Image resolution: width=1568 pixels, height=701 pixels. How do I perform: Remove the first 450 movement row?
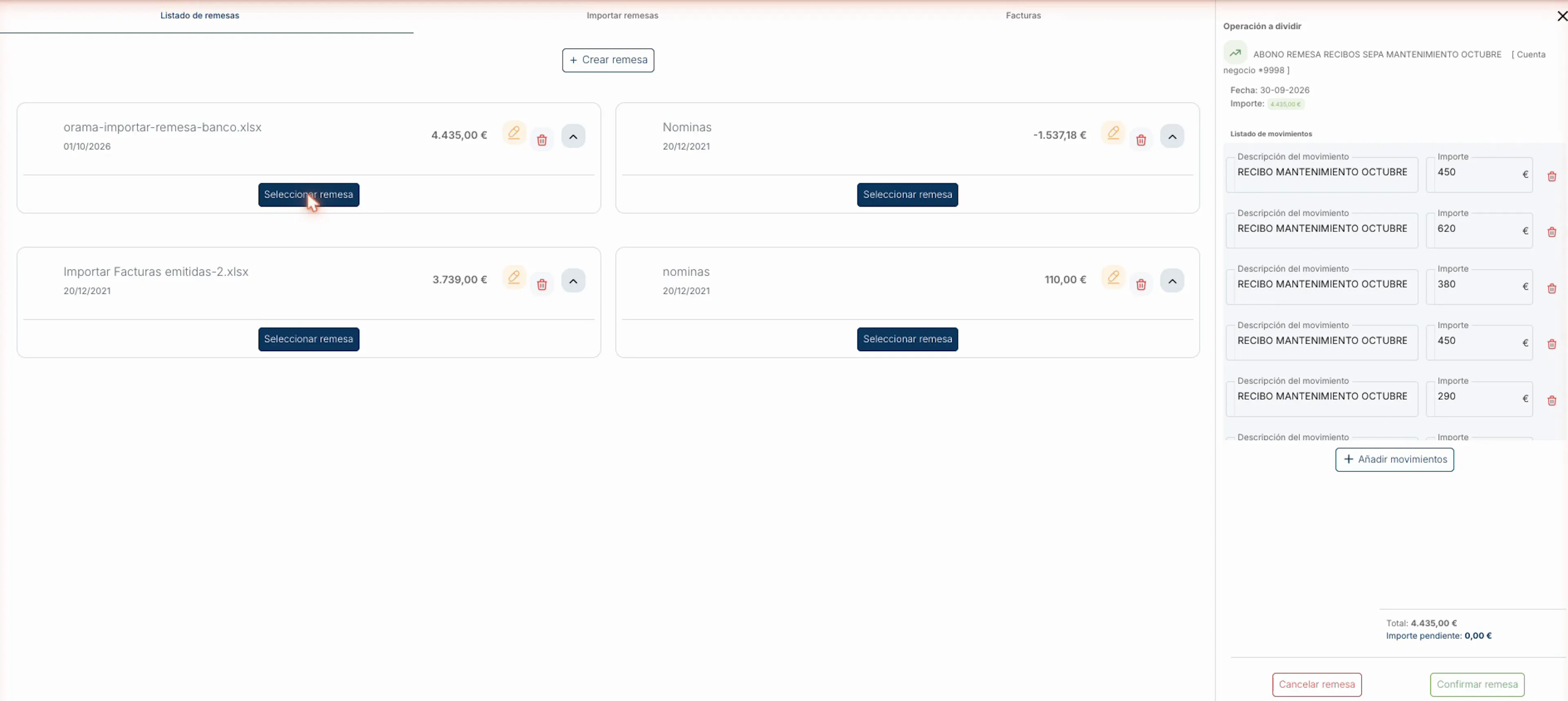pos(1552,176)
